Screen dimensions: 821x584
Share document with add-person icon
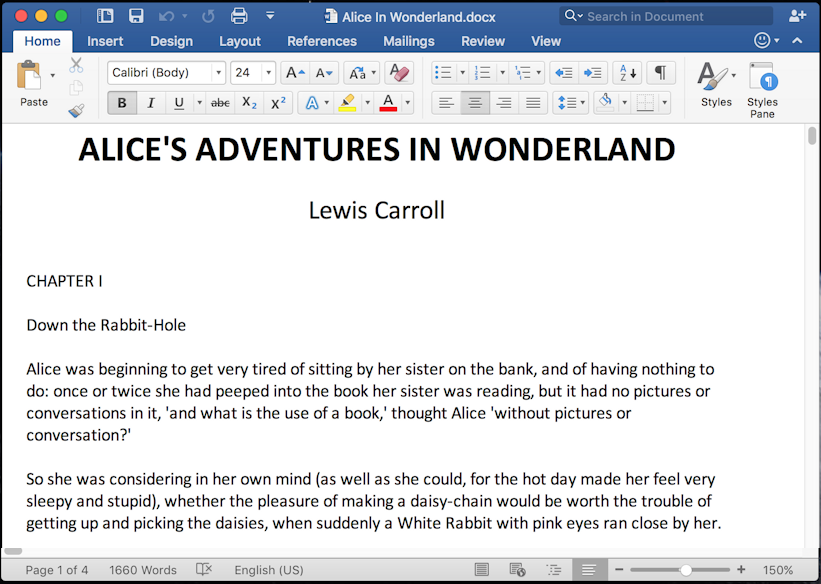(797, 16)
